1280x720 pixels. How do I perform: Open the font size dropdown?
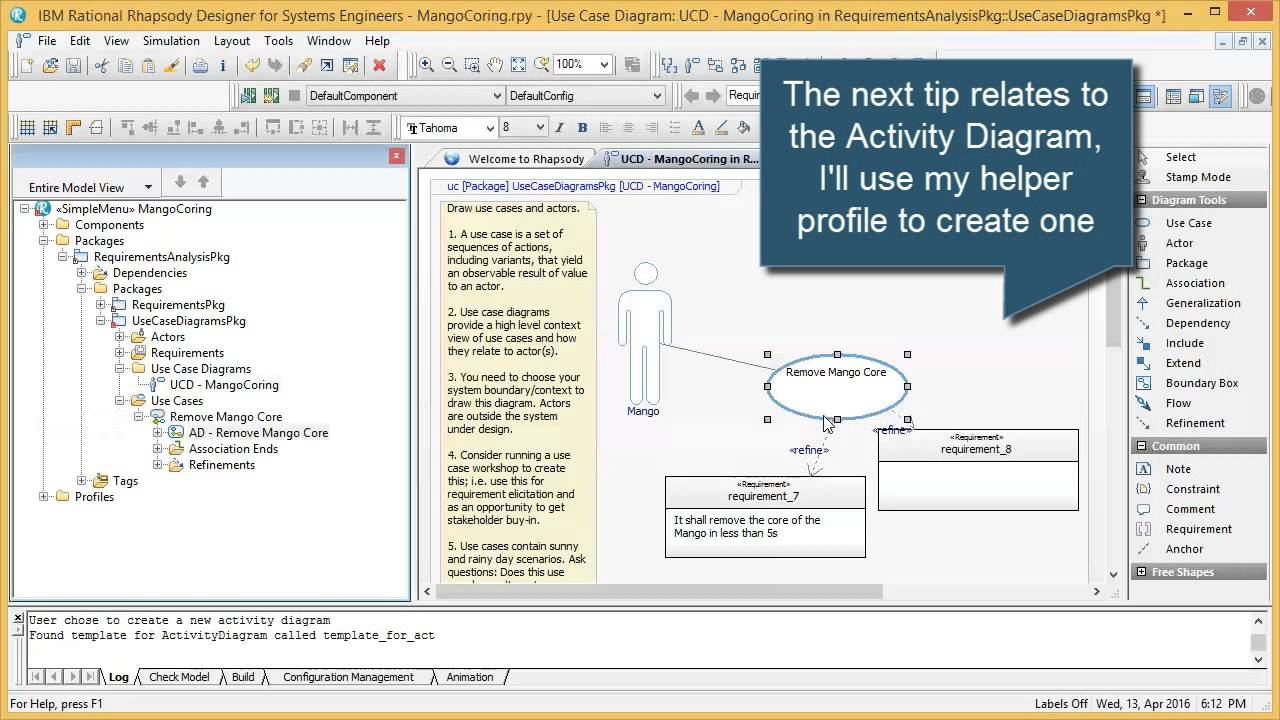[x=540, y=128]
